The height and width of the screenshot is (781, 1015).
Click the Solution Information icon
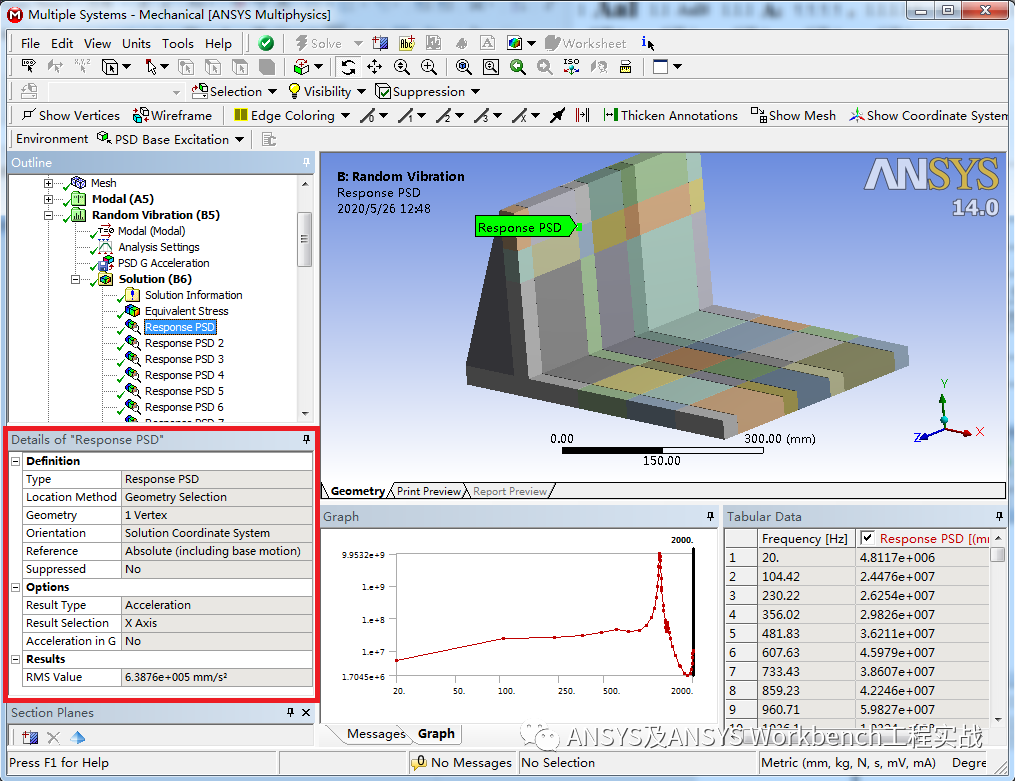pos(133,294)
